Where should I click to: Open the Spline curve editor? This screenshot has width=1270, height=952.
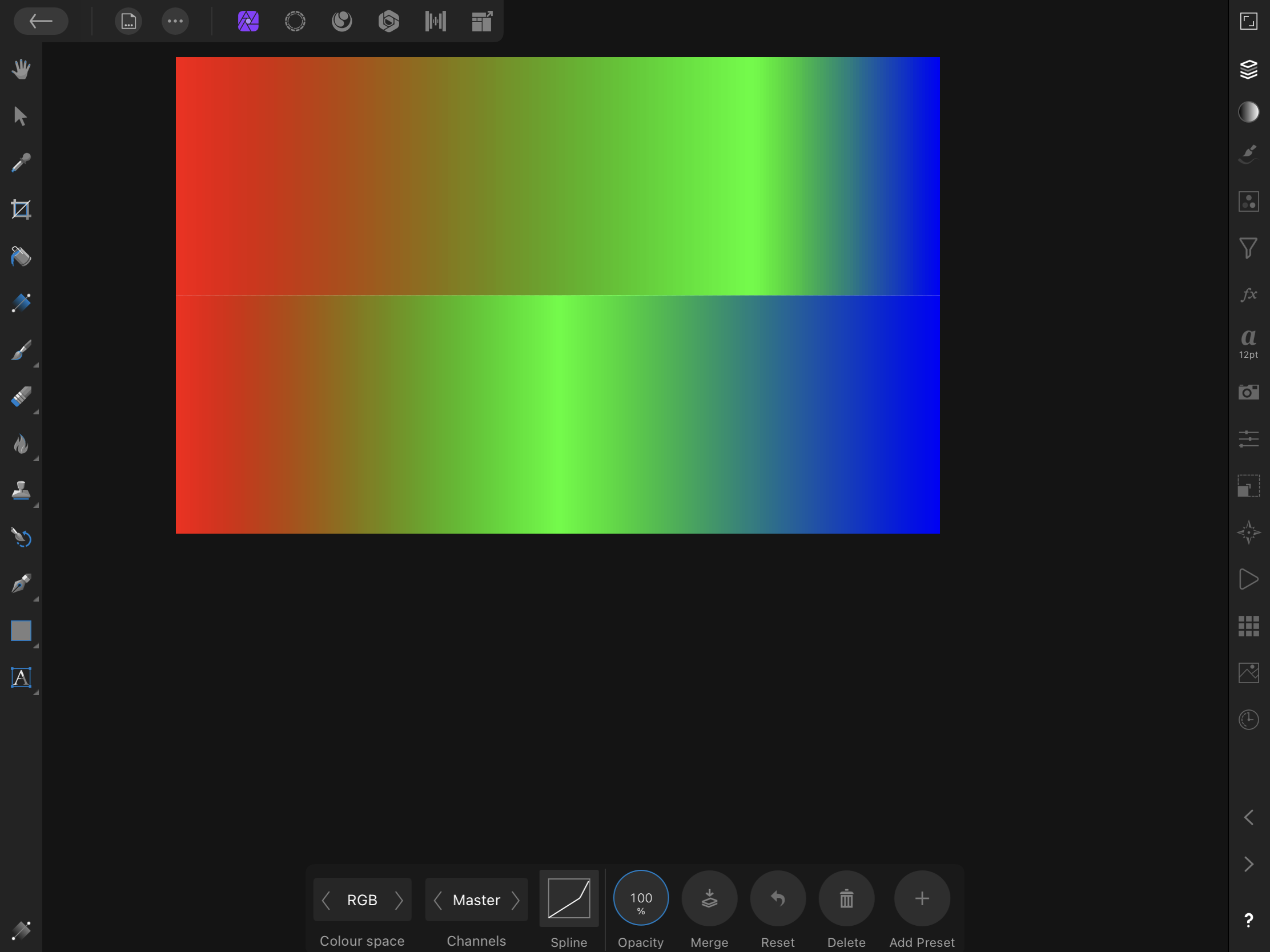click(569, 898)
